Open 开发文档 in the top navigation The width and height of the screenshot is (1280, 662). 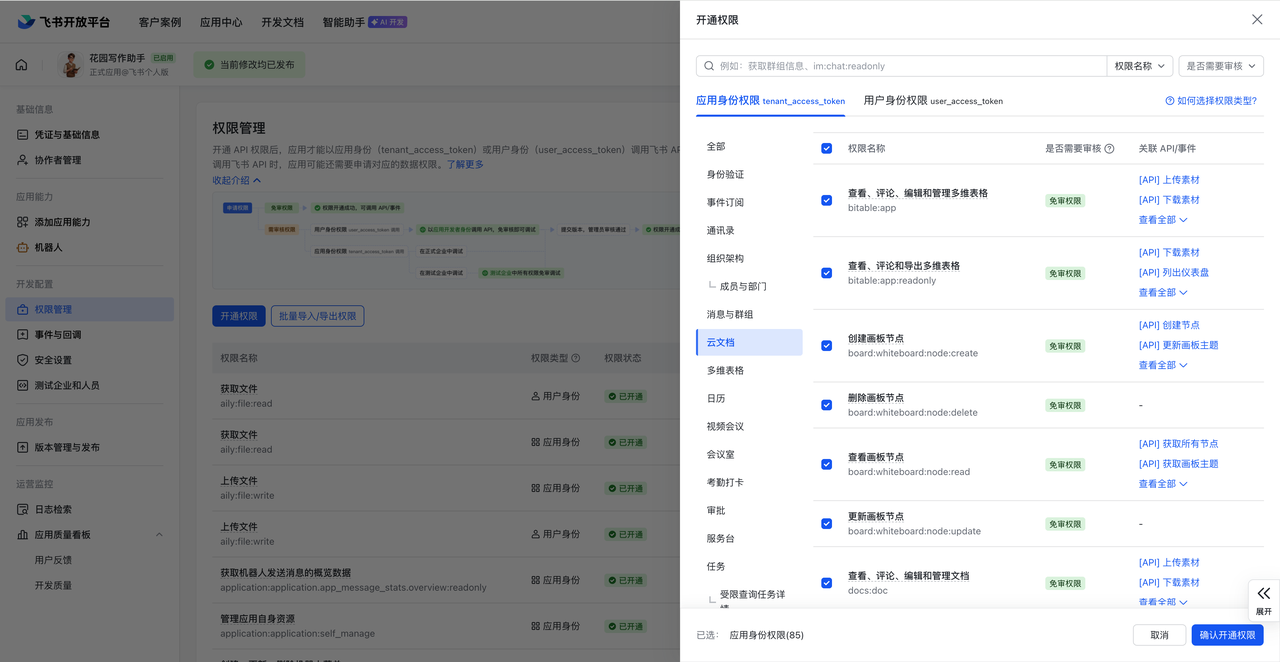point(282,20)
